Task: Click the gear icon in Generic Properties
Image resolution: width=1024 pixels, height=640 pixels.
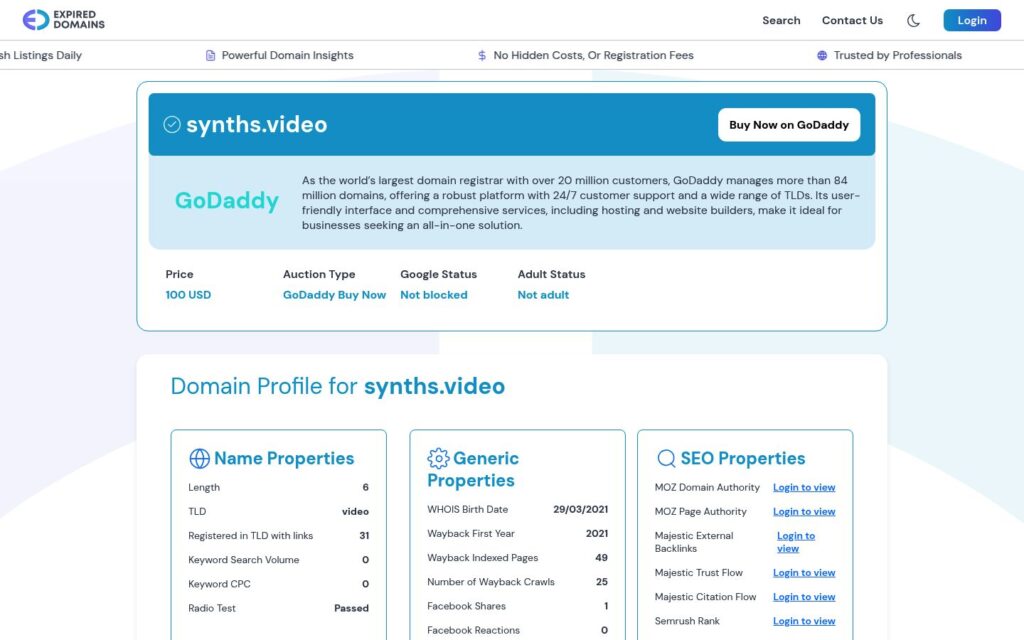Action: coord(438,458)
